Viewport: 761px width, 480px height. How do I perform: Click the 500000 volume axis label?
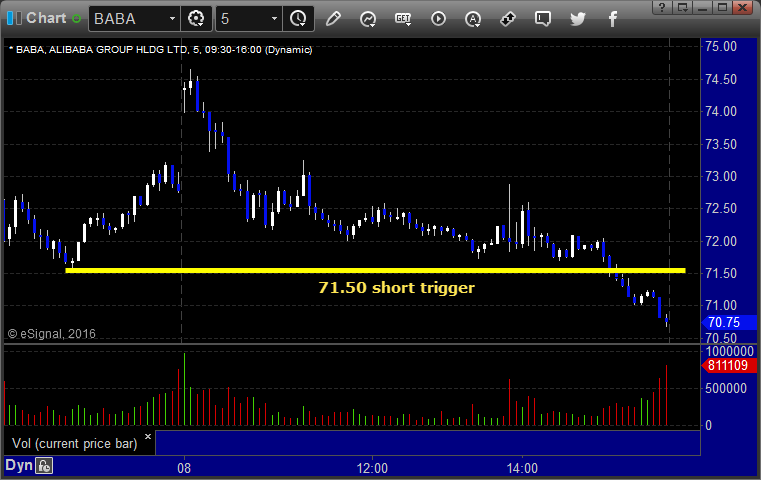[x=726, y=388]
